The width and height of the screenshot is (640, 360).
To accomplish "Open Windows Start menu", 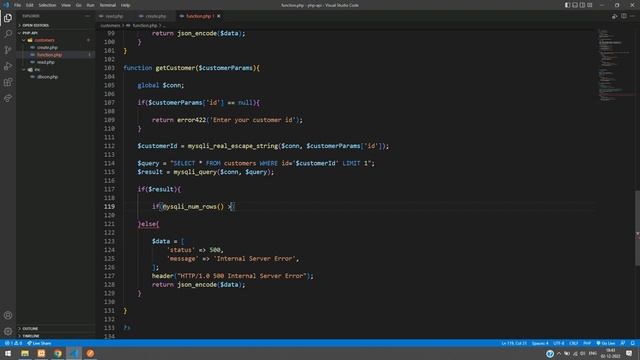I will pos(8,353).
